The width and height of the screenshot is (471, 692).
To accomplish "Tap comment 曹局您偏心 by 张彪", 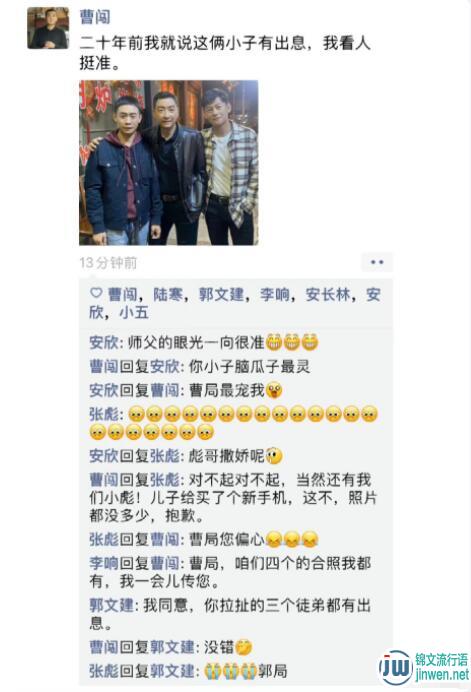I will coord(204,539).
